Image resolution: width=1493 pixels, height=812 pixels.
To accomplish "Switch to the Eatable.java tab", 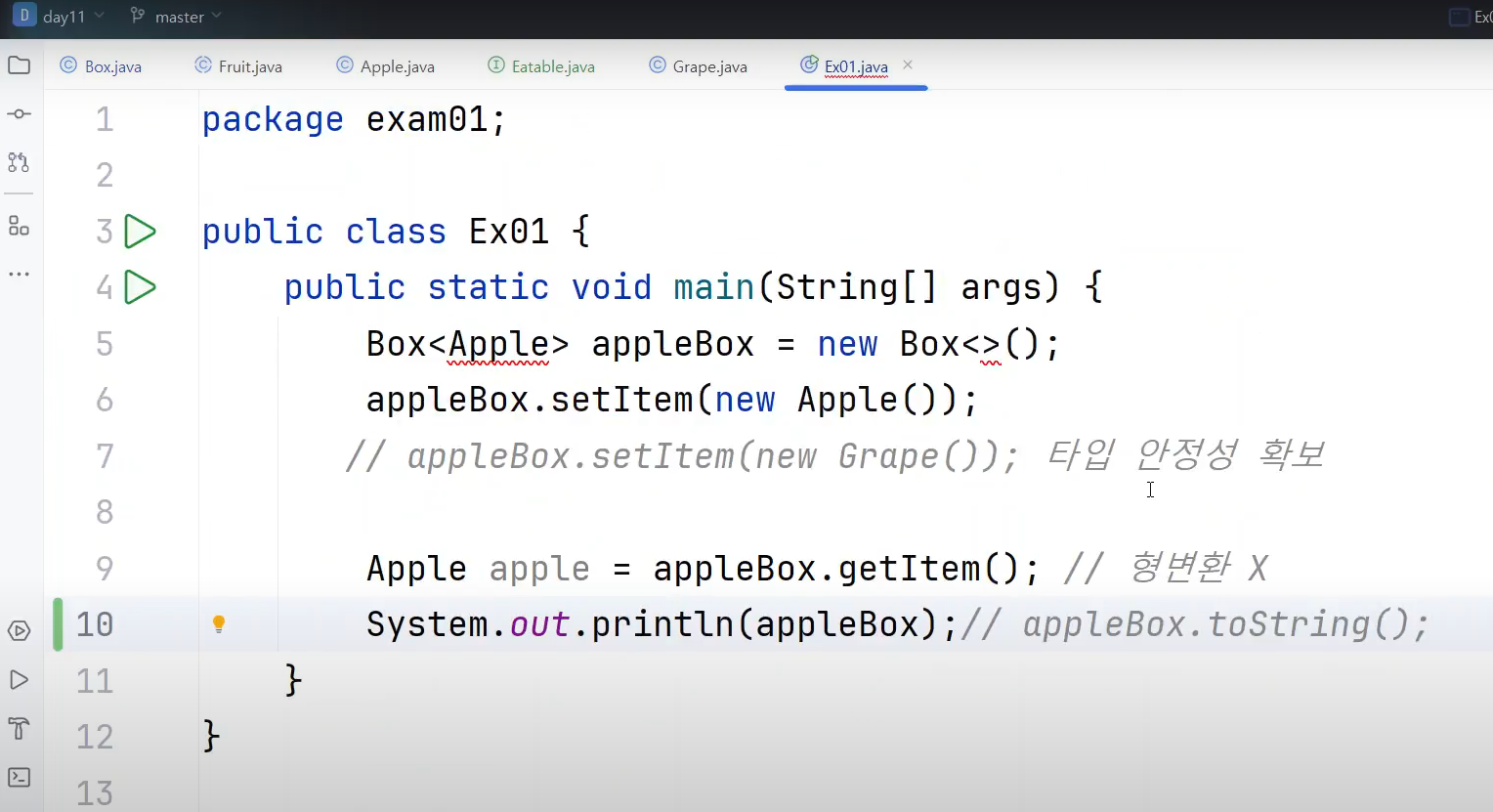I will (541, 66).
